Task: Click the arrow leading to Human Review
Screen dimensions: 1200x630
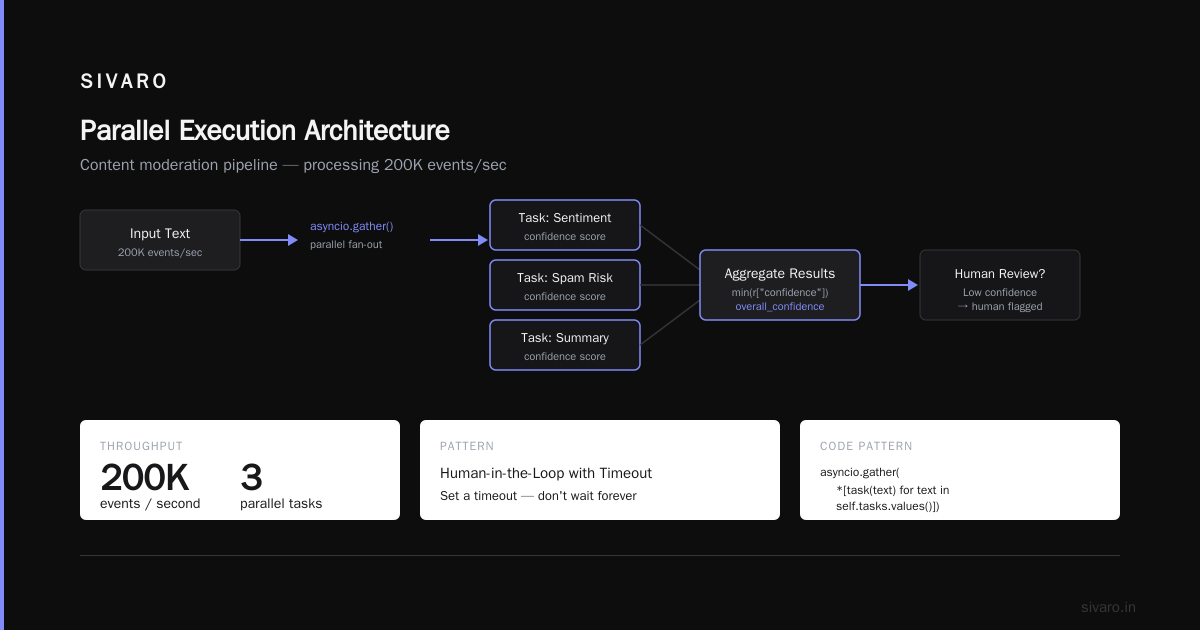Action: pyautogui.click(x=889, y=285)
